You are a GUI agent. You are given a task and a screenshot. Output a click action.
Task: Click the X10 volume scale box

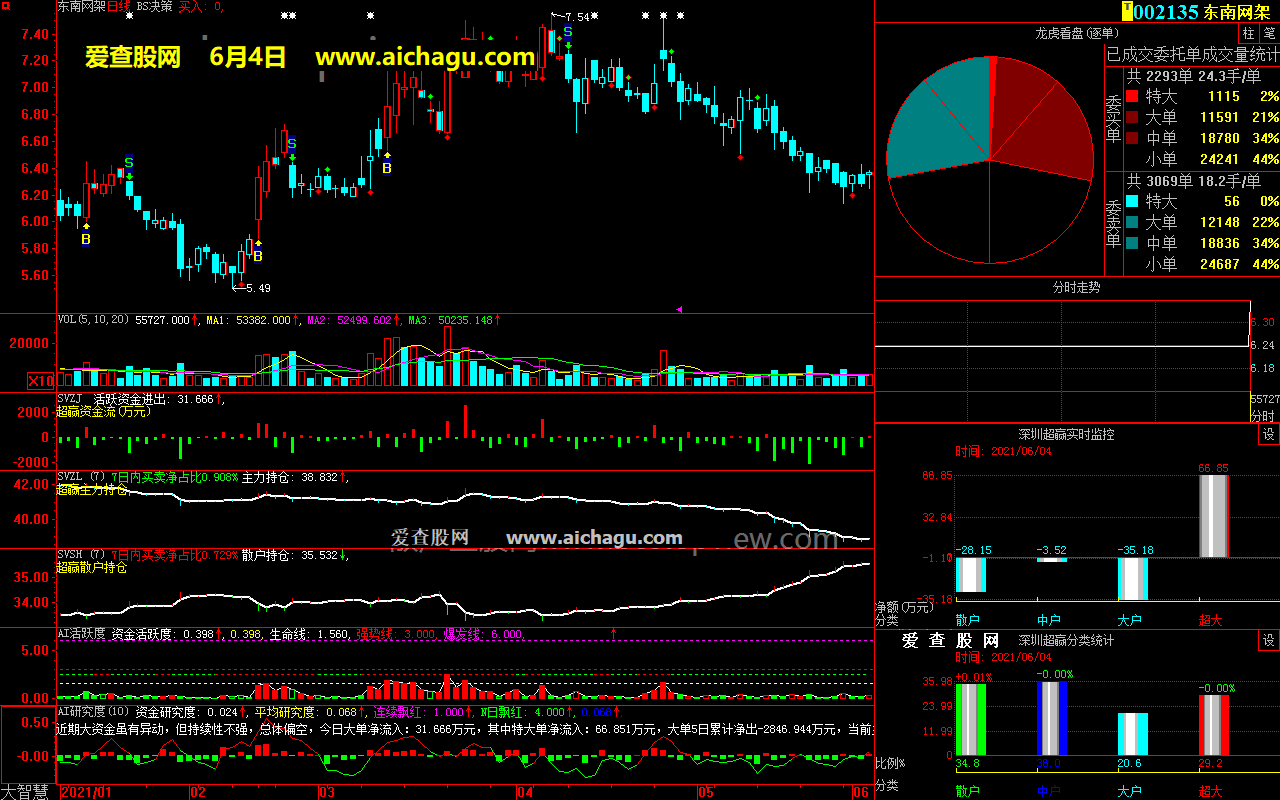(41, 381)
